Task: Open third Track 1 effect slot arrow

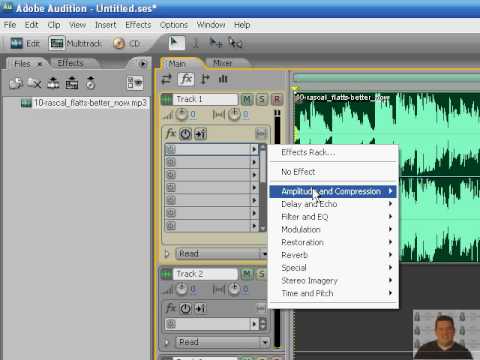Action: pos(254,175)
